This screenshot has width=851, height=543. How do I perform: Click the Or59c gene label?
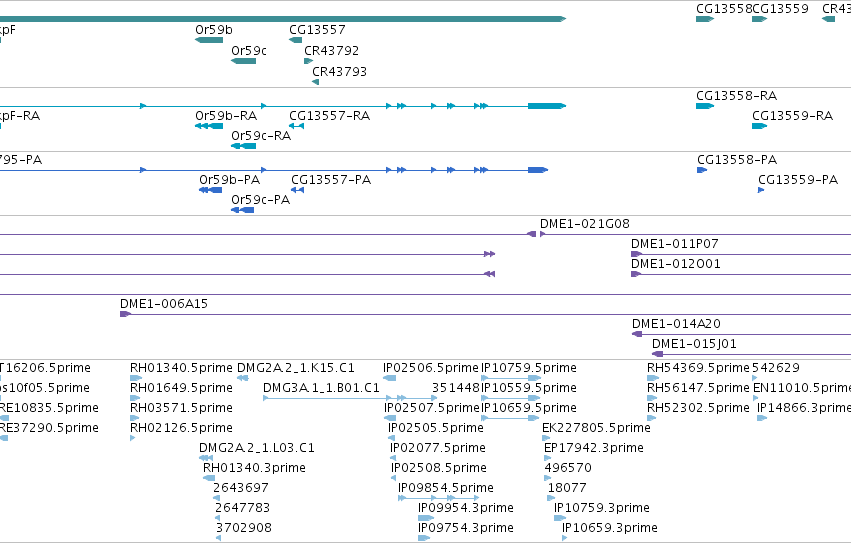249,50
